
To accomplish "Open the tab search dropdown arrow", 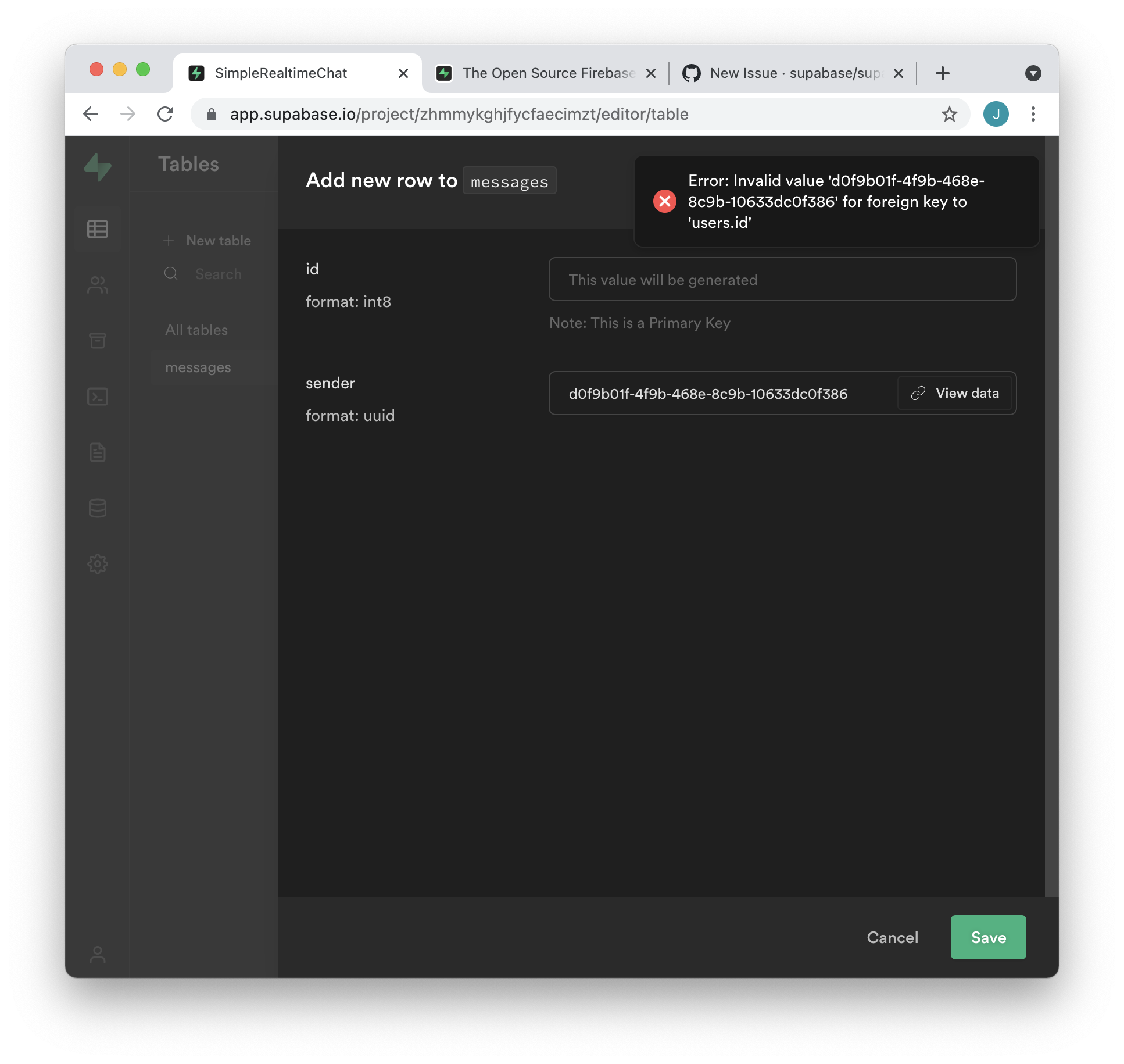I will click(1033, 73).
